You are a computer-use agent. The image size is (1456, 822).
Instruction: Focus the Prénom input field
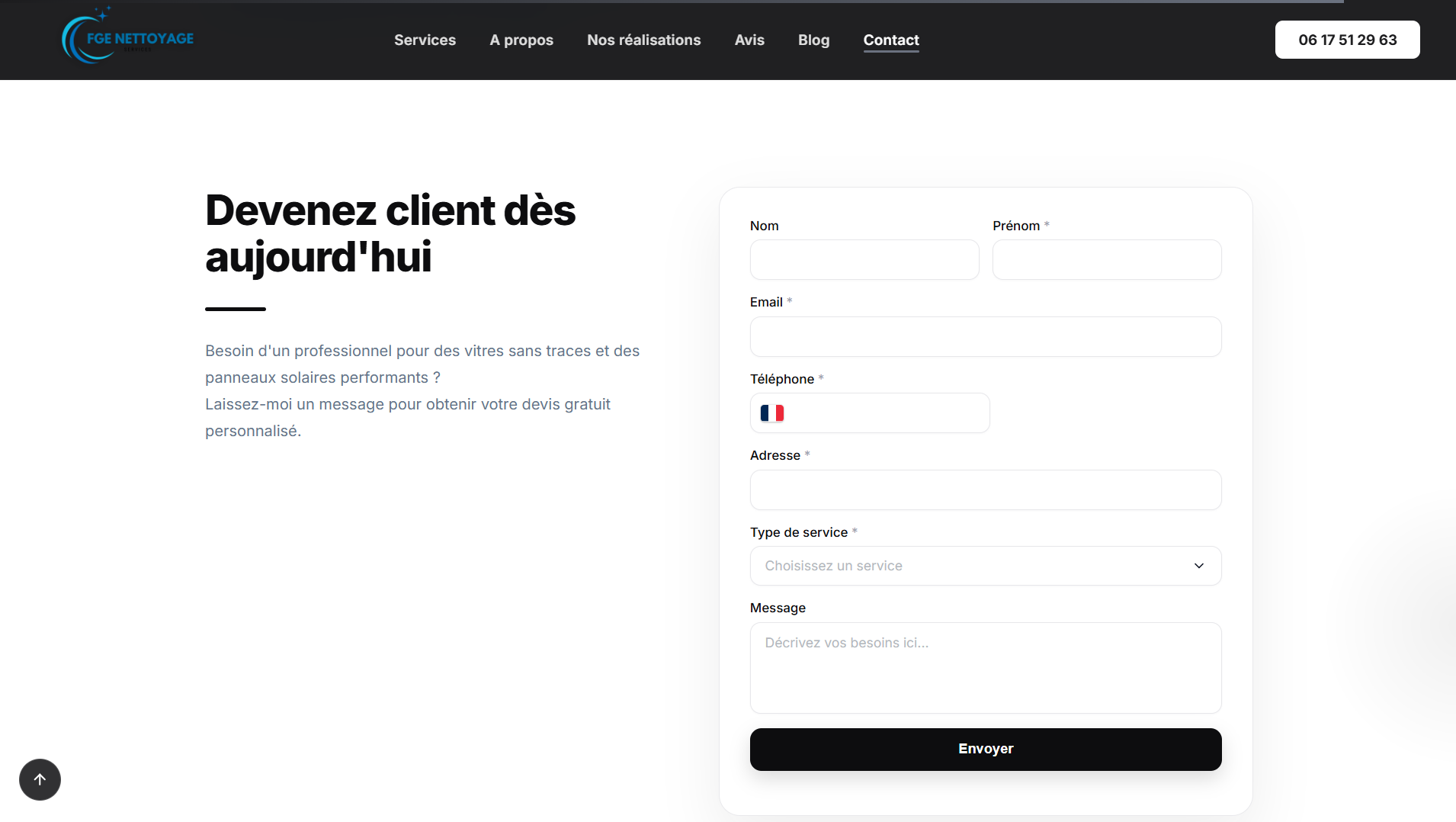pyautogui.click(x=1107, y=260)
